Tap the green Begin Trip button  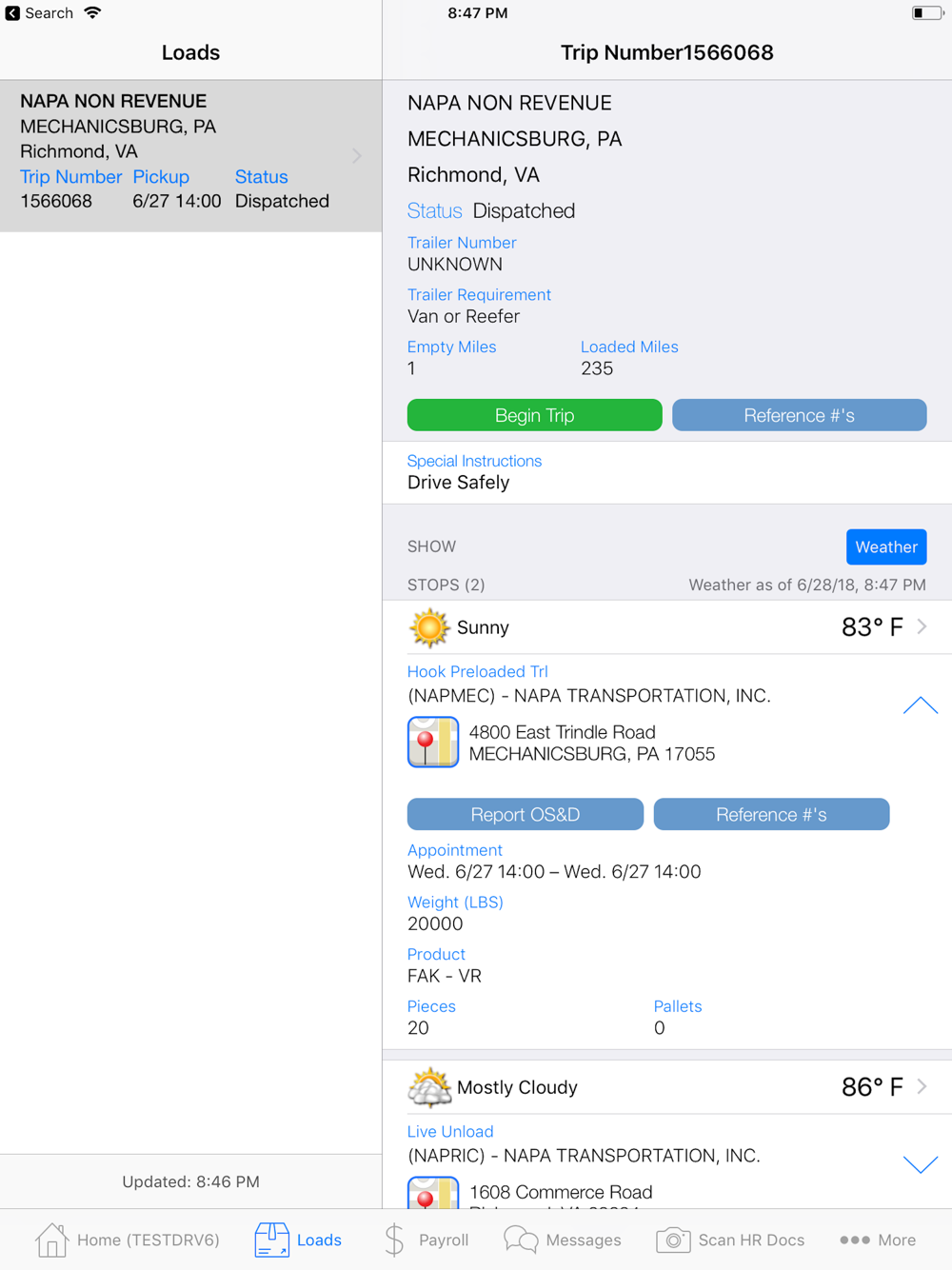[x=535, y=415]
